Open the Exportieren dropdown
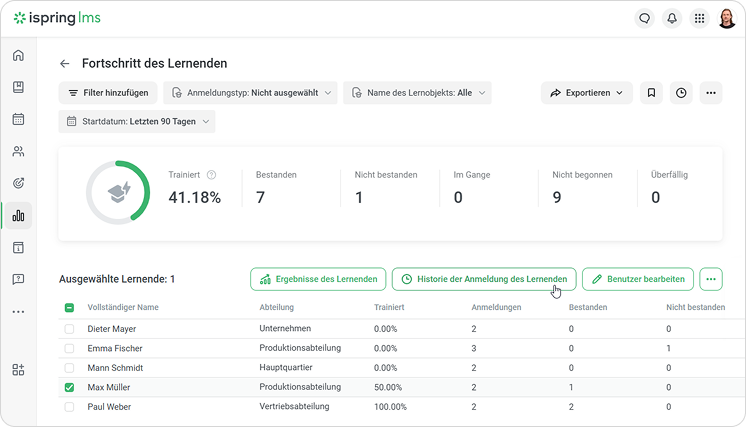Screen dimensions: 746x427 coord(587,93)
